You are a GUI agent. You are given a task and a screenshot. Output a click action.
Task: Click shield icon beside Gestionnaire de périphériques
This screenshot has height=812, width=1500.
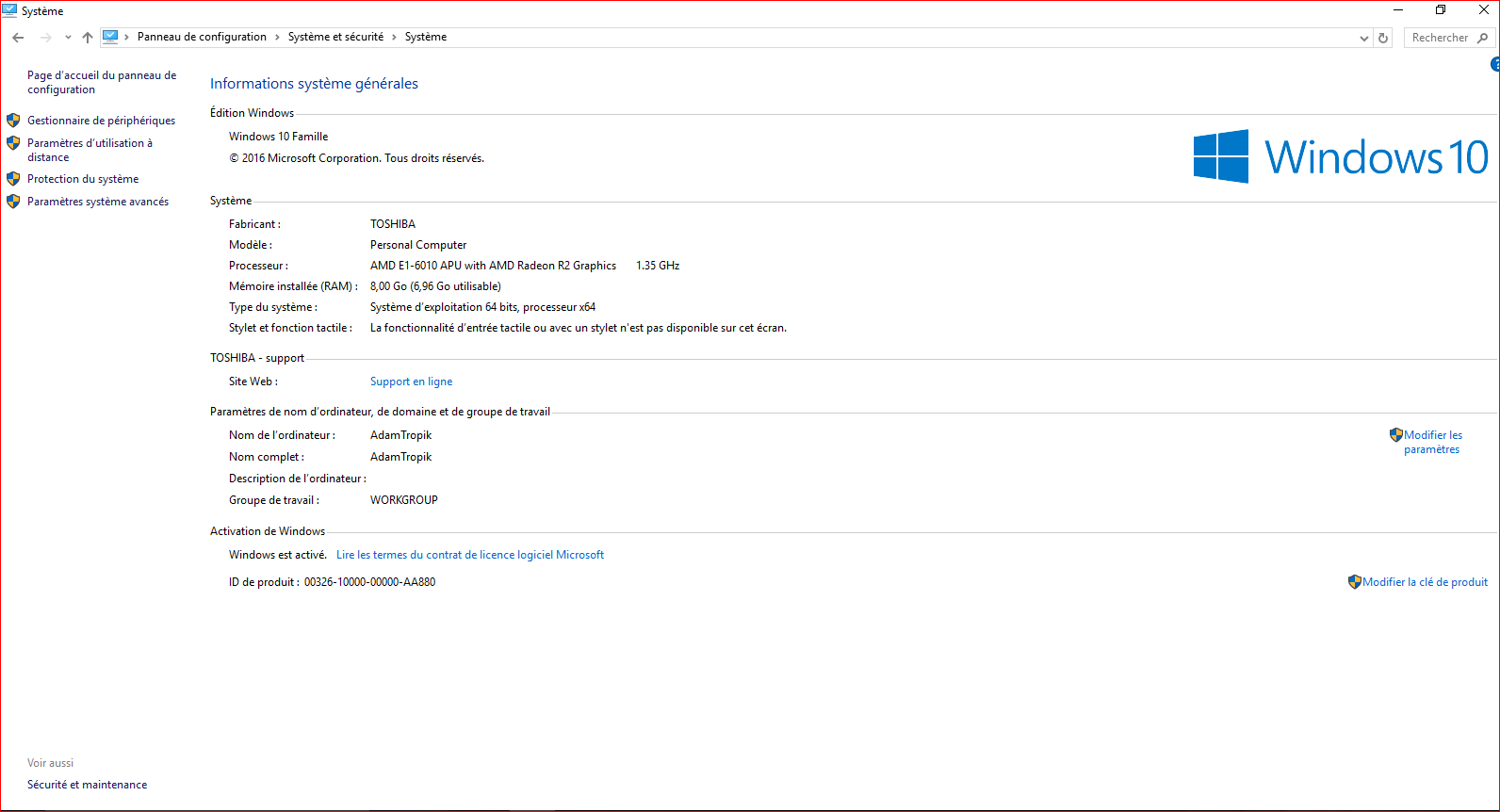(x=13, y=121)
